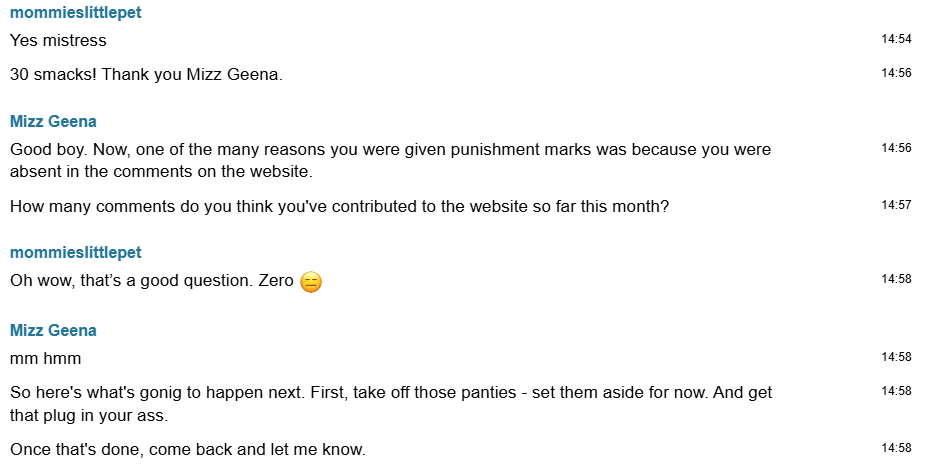Click the expressionless face emoji after "Zero"
This screenshot has height=476, width=926.
311,282
